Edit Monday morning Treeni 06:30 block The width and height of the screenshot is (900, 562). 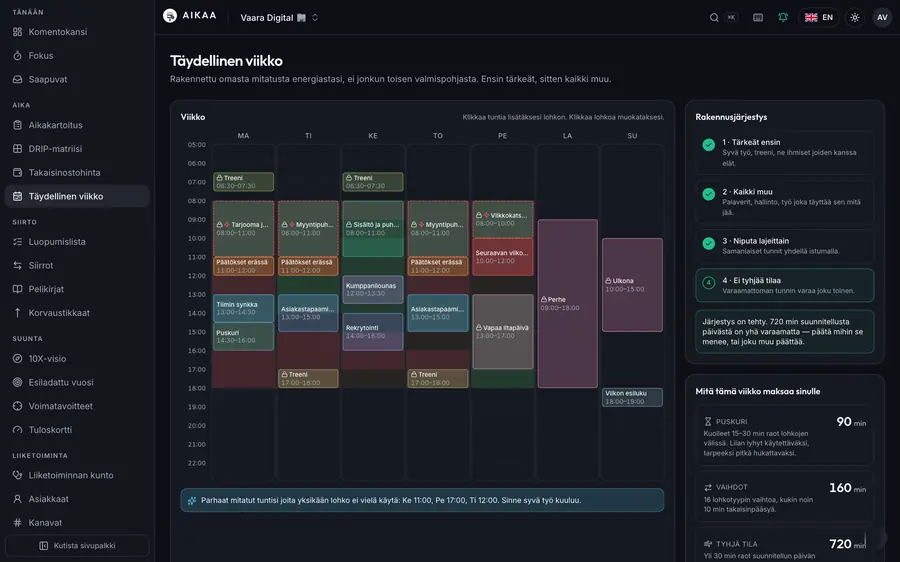point(243,182)
